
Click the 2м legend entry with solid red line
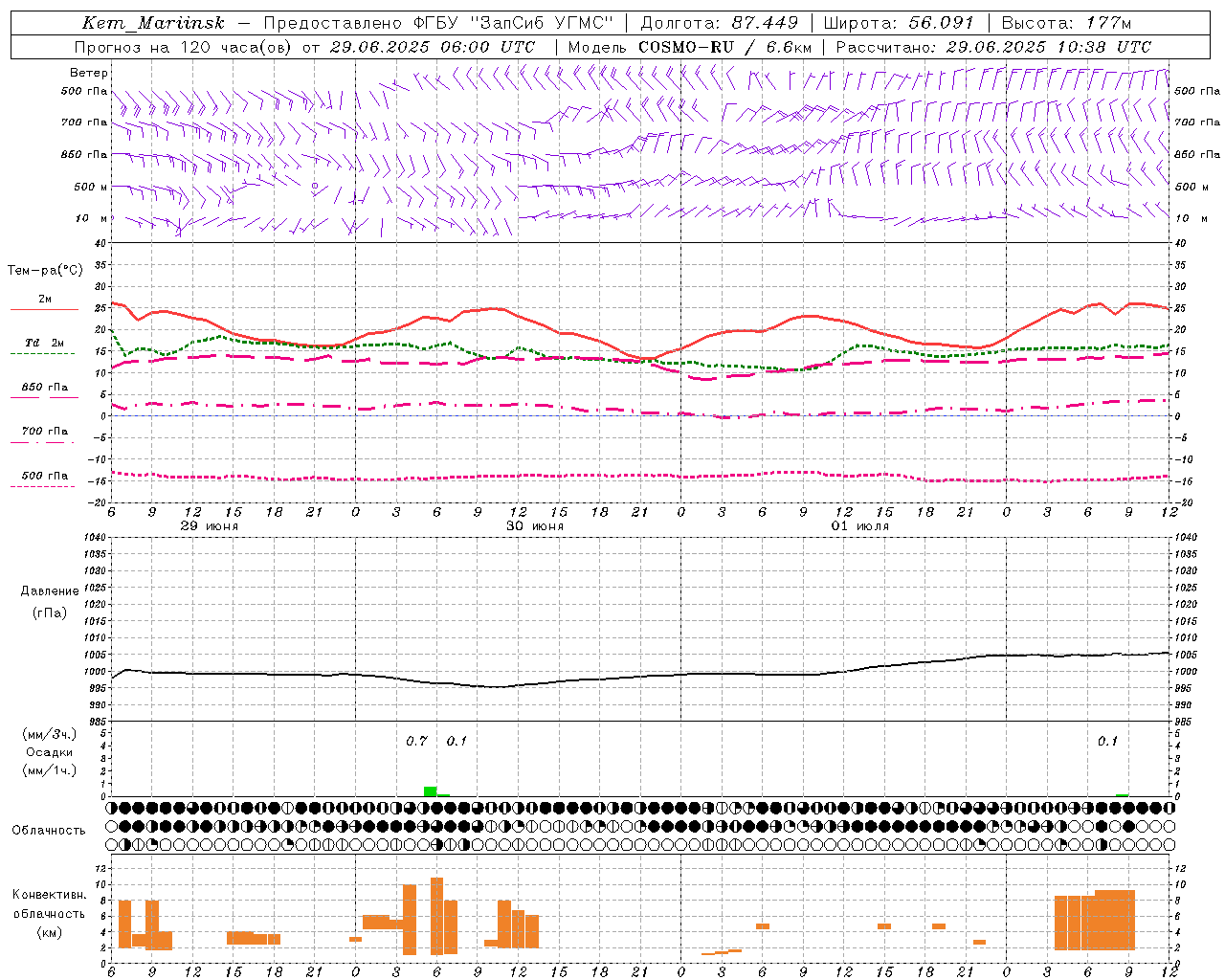tap(45, 300)
